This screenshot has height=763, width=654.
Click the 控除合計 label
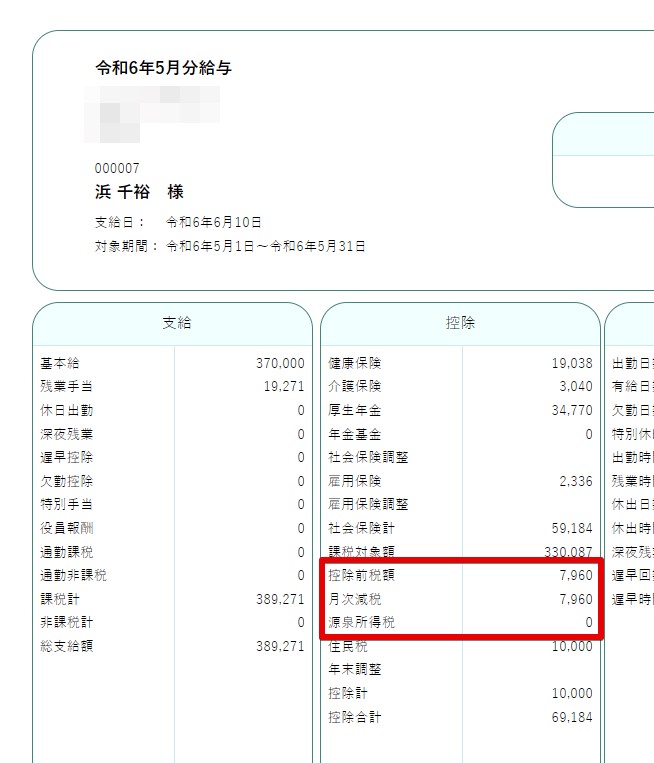coord(354,717)
